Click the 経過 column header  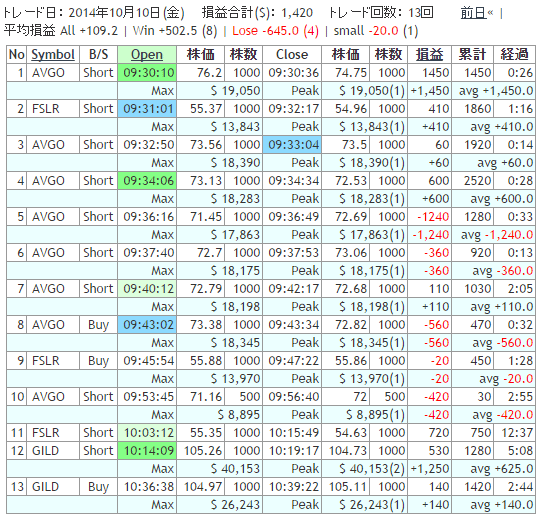(x=515, y=55)
